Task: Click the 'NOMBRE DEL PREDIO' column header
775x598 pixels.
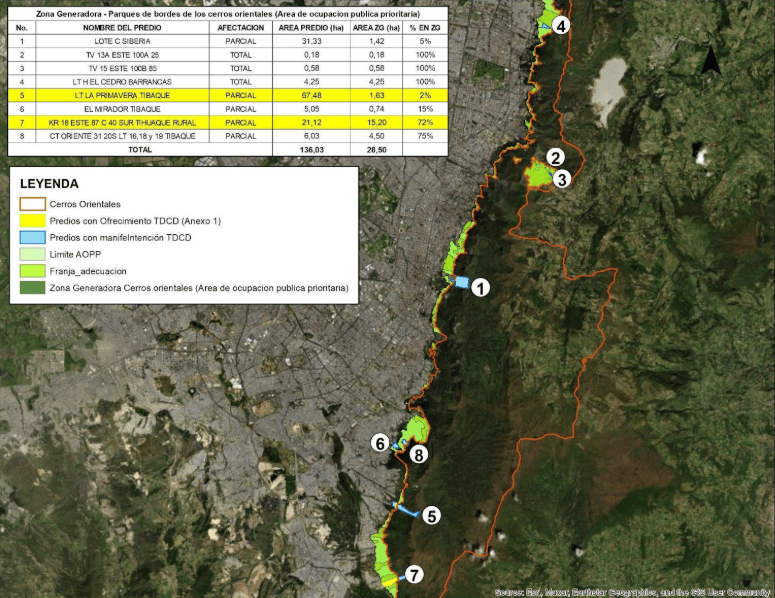Action: (122, 28)
